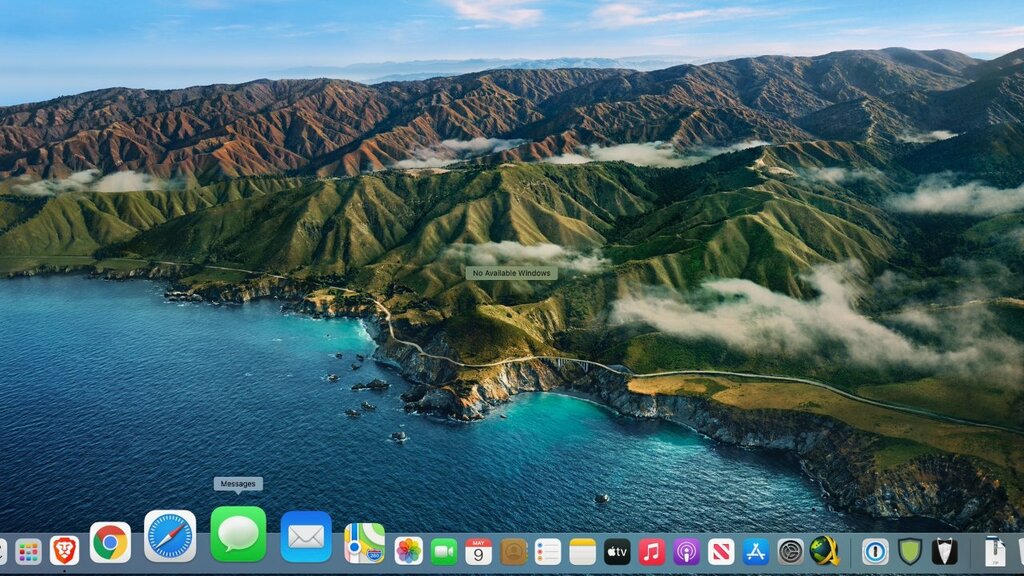
Task: Open the Photos app
Action: 409,551
